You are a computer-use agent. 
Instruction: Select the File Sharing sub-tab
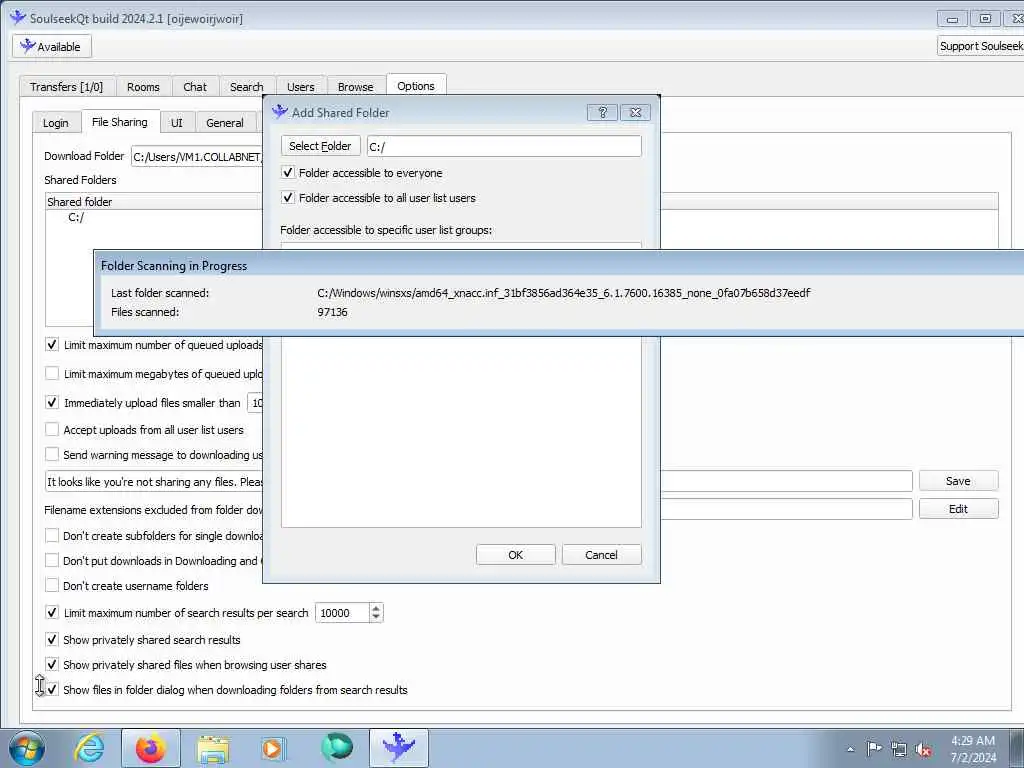(x=120, y=121)
